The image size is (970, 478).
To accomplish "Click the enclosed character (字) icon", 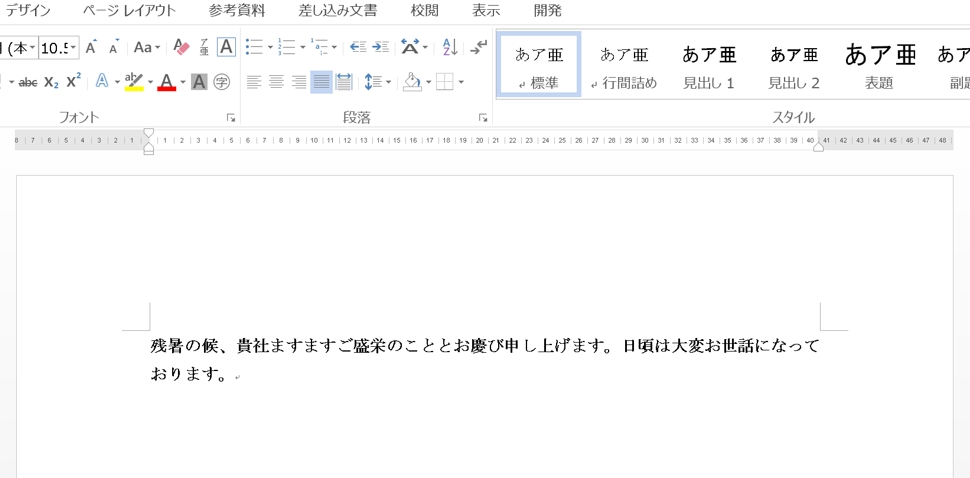I will coord(222,82).
